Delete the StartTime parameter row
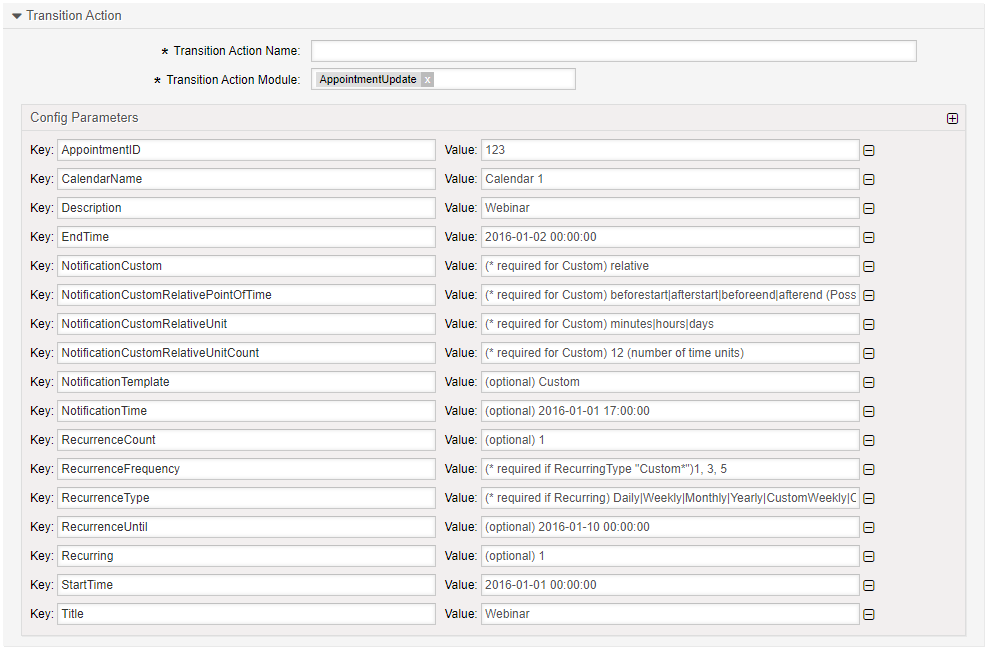The height and width of the screenshot is (649, 987). click(x=869, y=585)
